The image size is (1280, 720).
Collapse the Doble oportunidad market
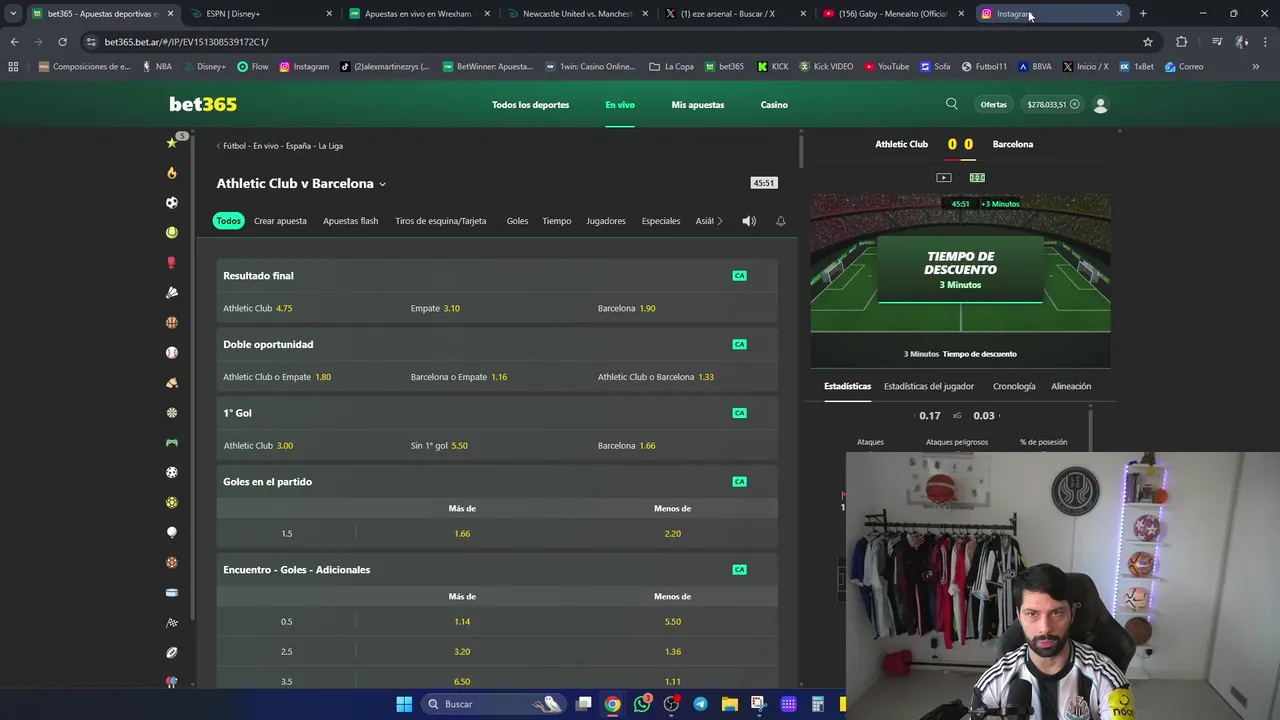(497, 344)
